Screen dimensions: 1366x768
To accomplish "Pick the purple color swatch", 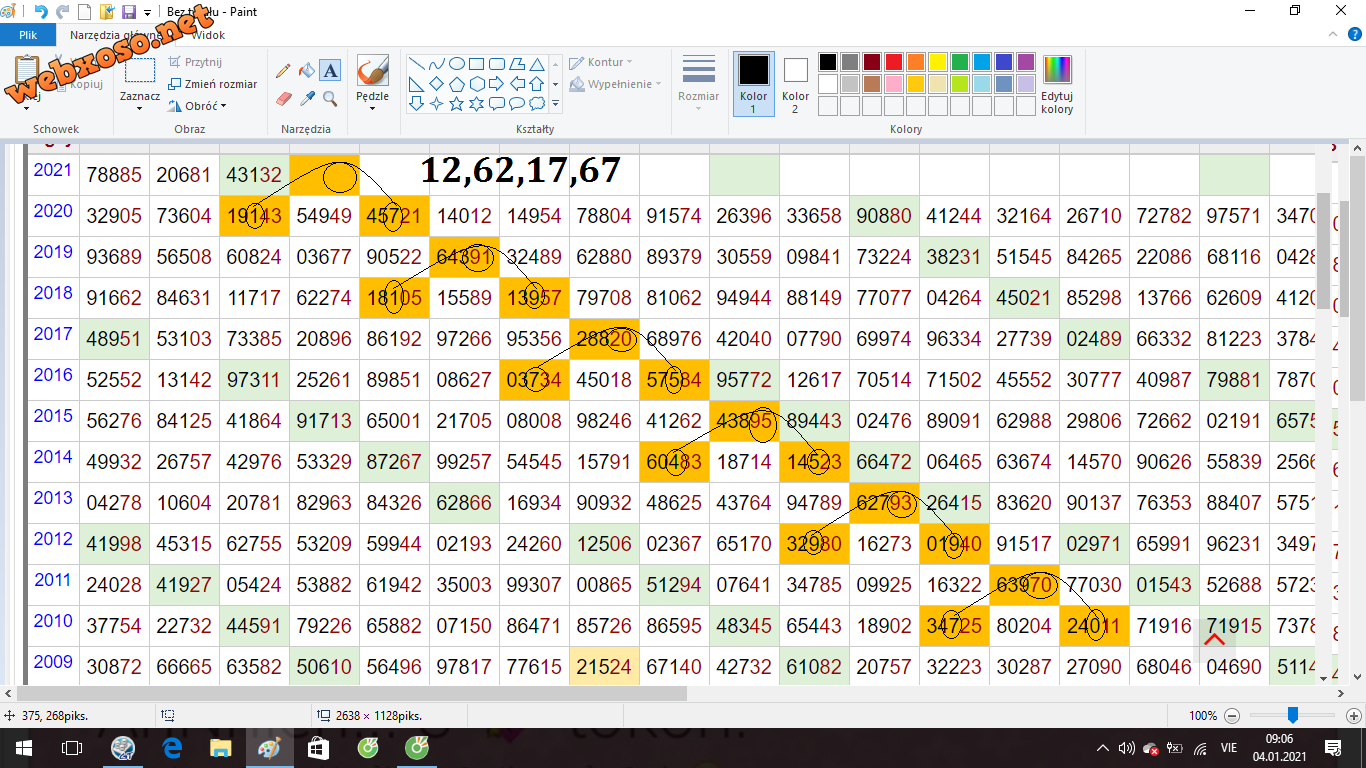I will click(1026, 62).
